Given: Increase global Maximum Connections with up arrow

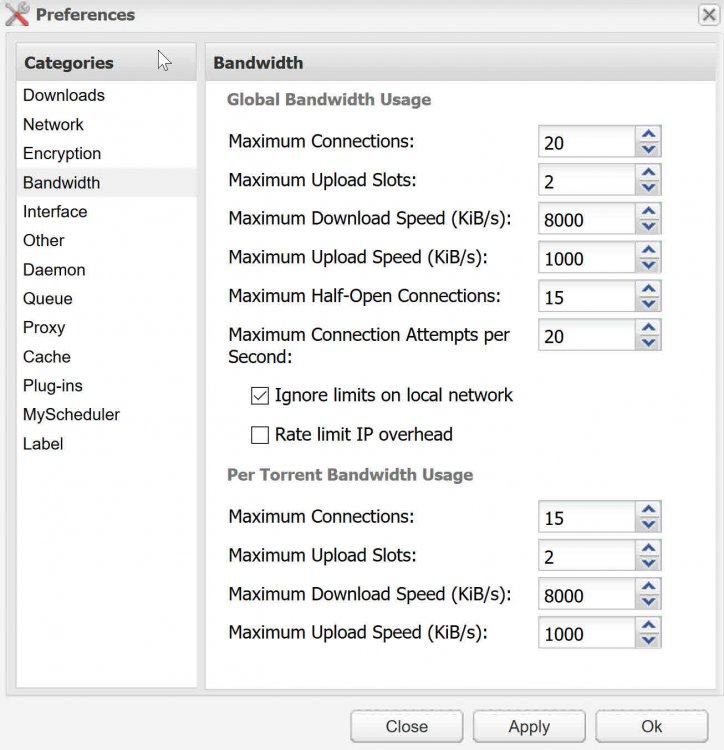Looking at the screenshot, I should [648, 134].
